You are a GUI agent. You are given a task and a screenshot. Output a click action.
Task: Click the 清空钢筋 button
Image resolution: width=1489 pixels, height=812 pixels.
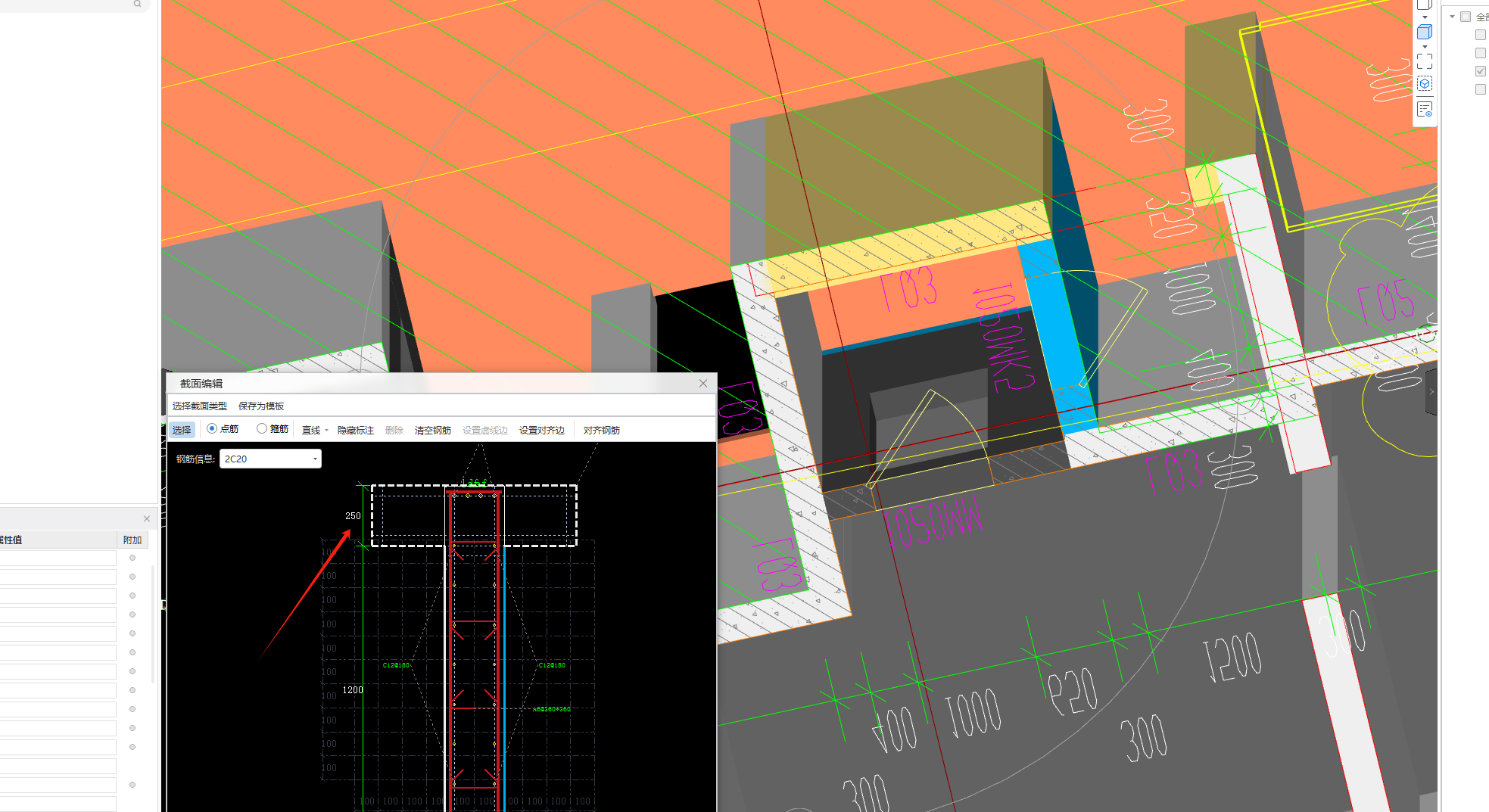pyautogui.click(x=433, y=430)
